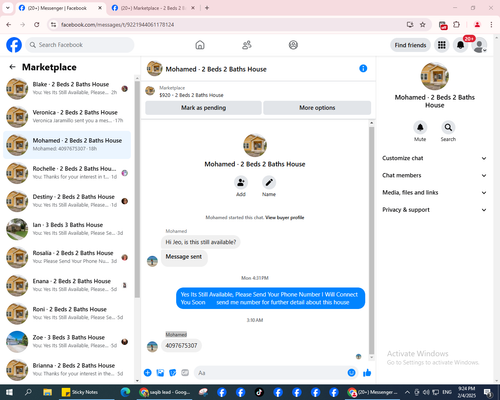This screenshot has height=400, width=500.
Task: Open the notifications bell
Action: tap(460, 45)
